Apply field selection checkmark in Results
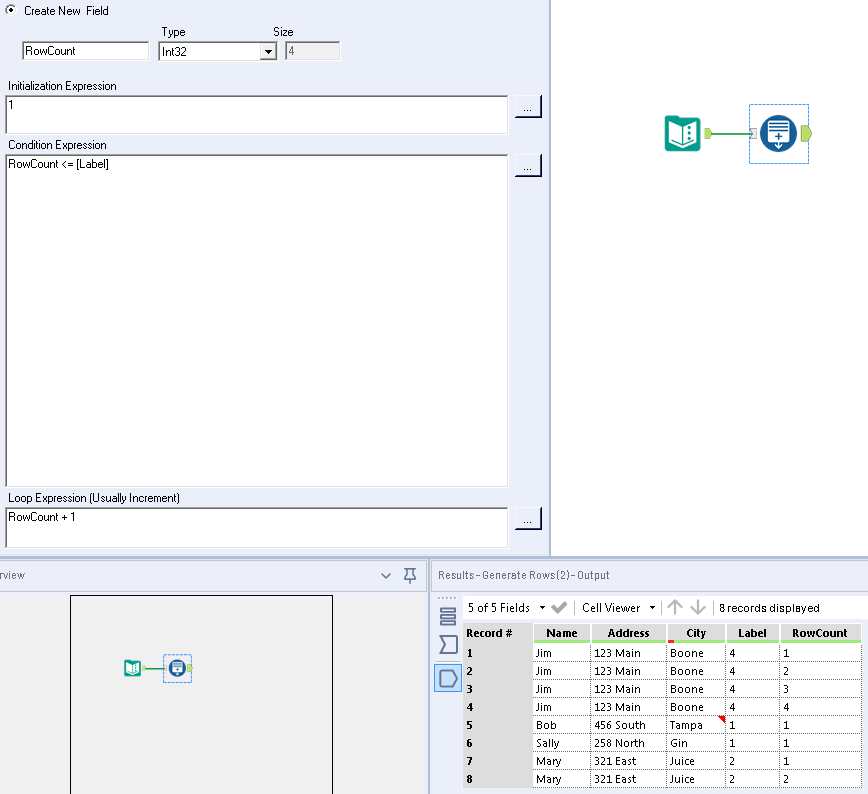Image resolution: width=868 pixels, height=794 pixels. pos(560,608)
